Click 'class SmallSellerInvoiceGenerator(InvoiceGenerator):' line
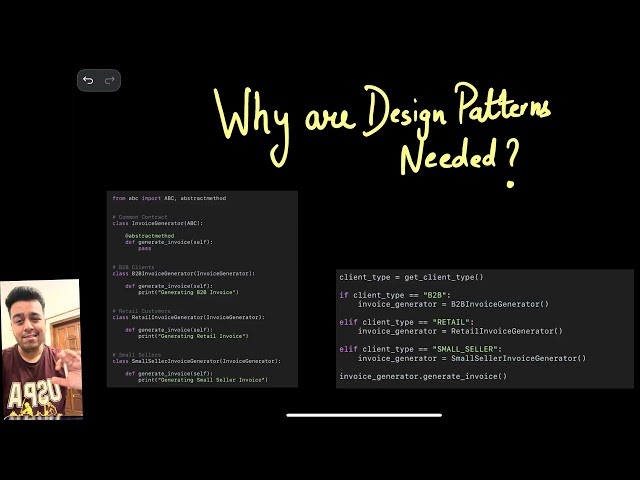640x480 pixels. point(197,361)
